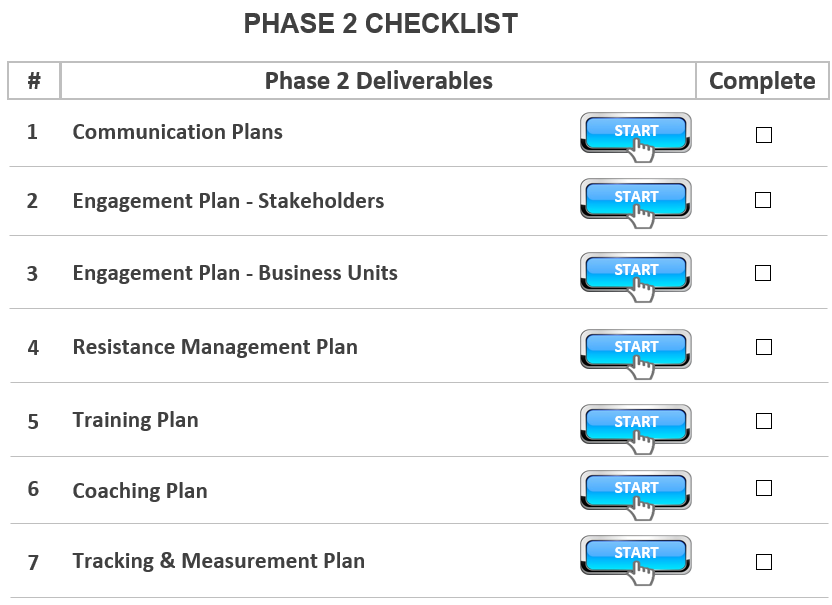832x605 pixels.
Task: Select the Phase 2 Deliverables column header
Action: tap(378, 81)
